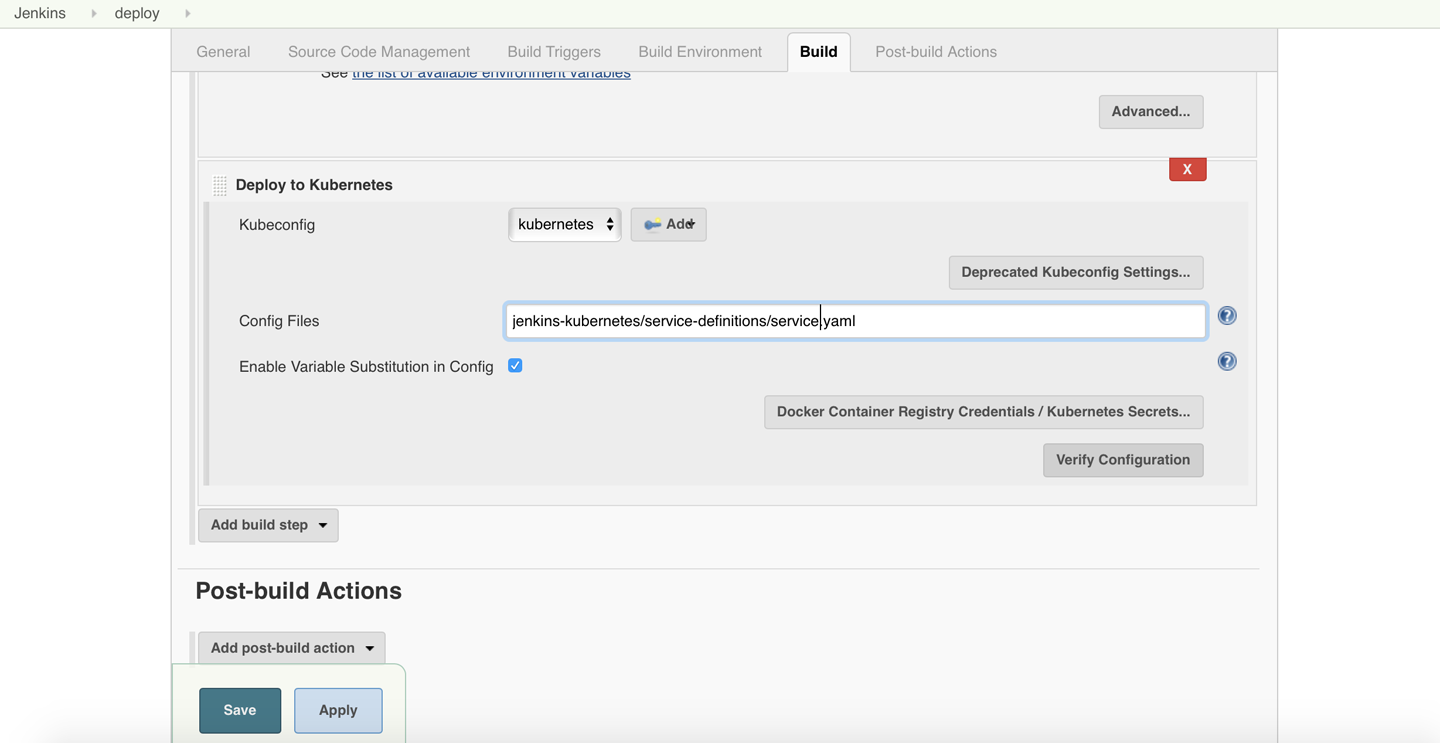Viewport: 1440px width, 743px height.
Task: Click drag handle of Deploy to Kubernetes step
Action: [x=220, y=185]
